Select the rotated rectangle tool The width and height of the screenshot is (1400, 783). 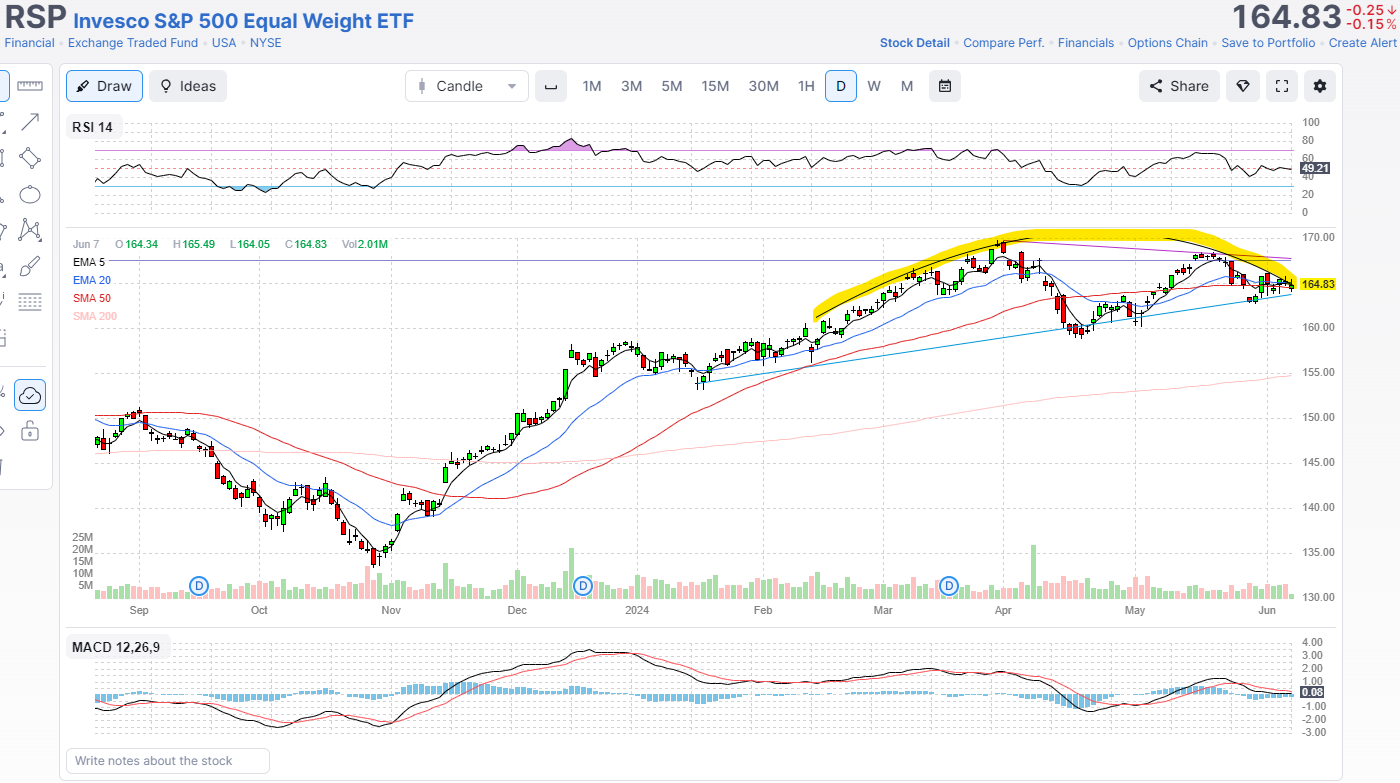tap(30, 158)
